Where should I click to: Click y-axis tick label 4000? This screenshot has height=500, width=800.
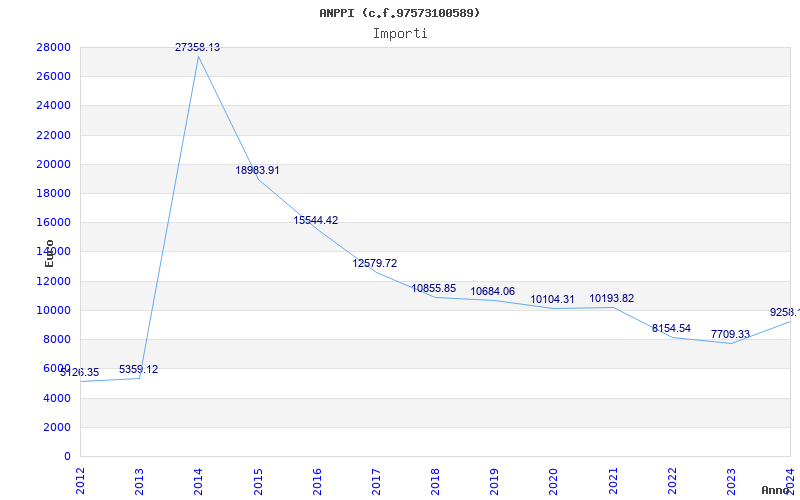coord(57,398)
